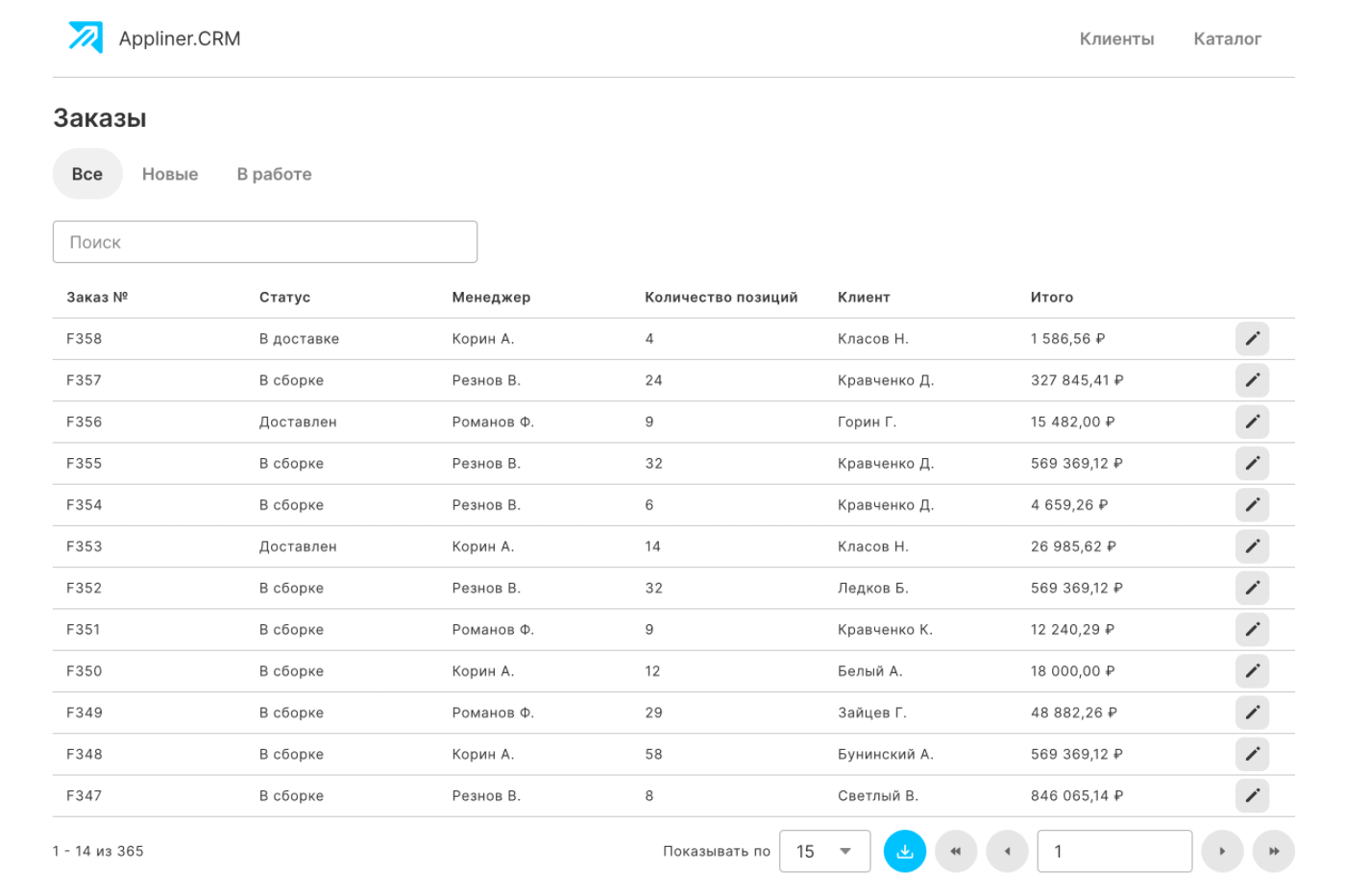
Task: Click client Светлый В. cell
Action: 878,795
